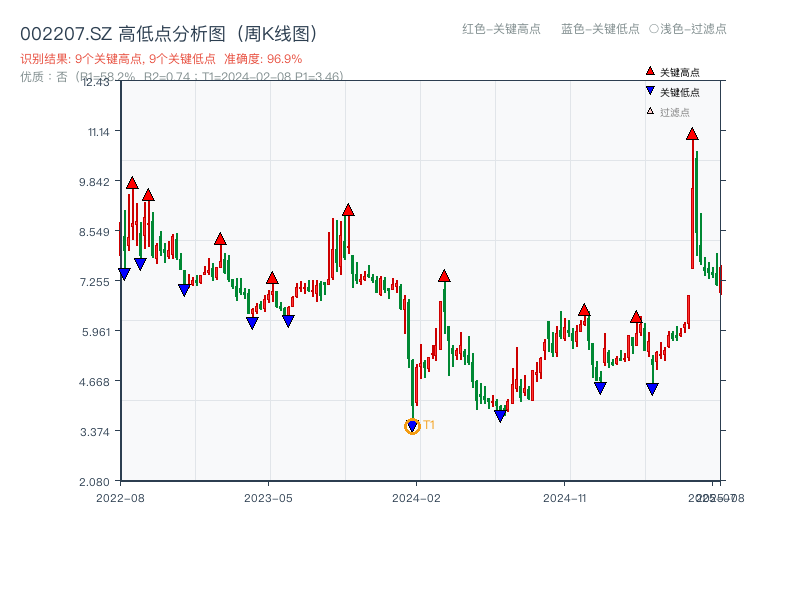
Task: Select the blue key-low triangle near 2024-11
Action: 601,385
